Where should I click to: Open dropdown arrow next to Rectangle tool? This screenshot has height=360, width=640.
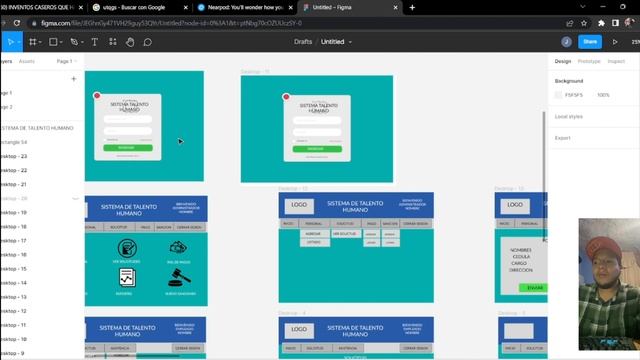[61, 42]
